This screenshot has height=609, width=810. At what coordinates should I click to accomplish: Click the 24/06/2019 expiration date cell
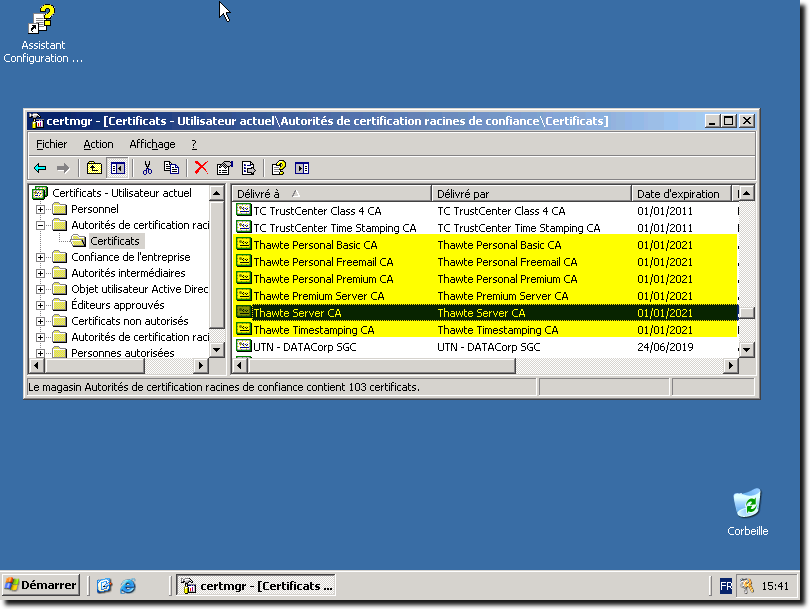(x=665, y=347)
